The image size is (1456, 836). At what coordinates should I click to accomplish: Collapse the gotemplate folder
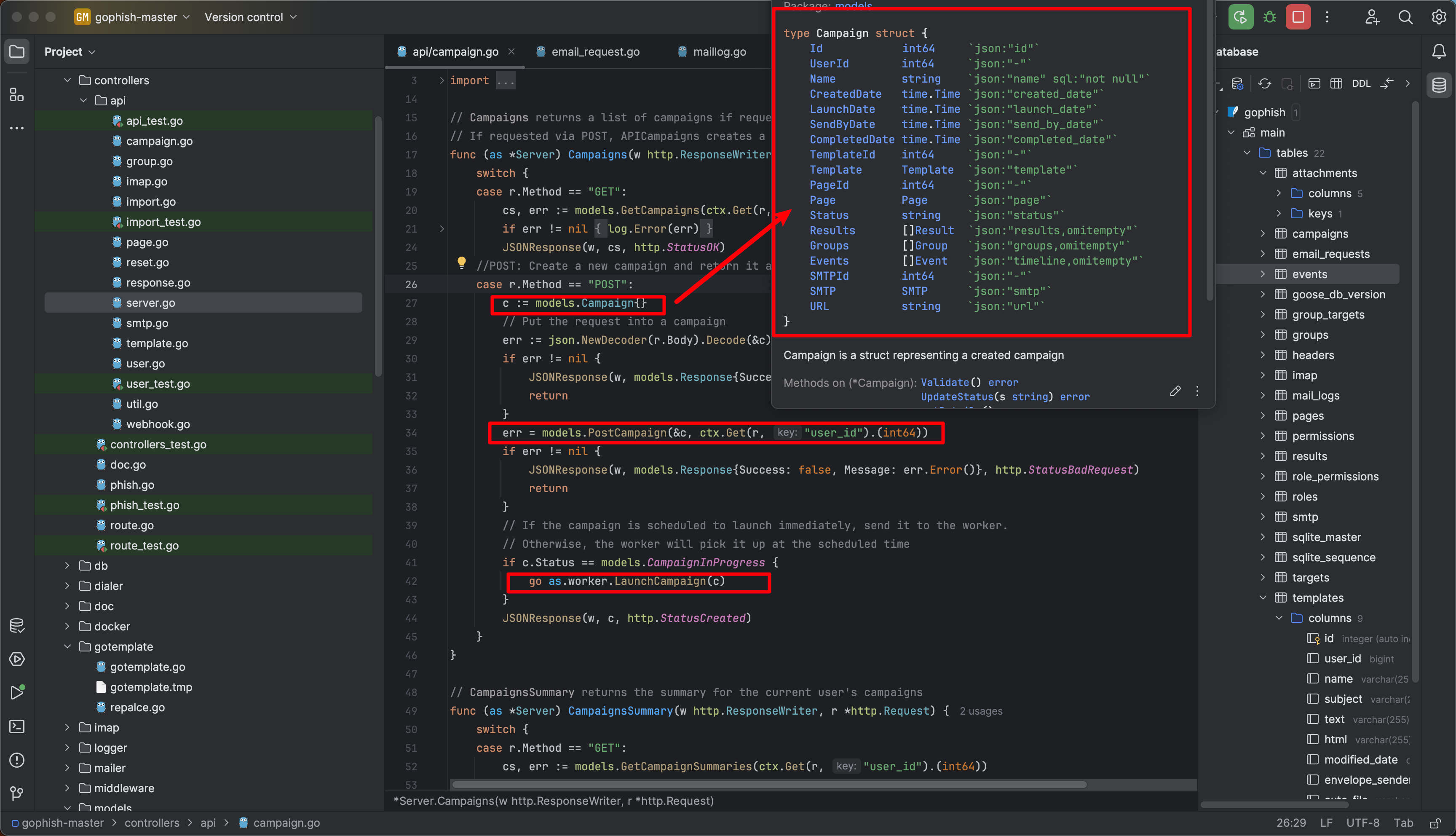67,646
